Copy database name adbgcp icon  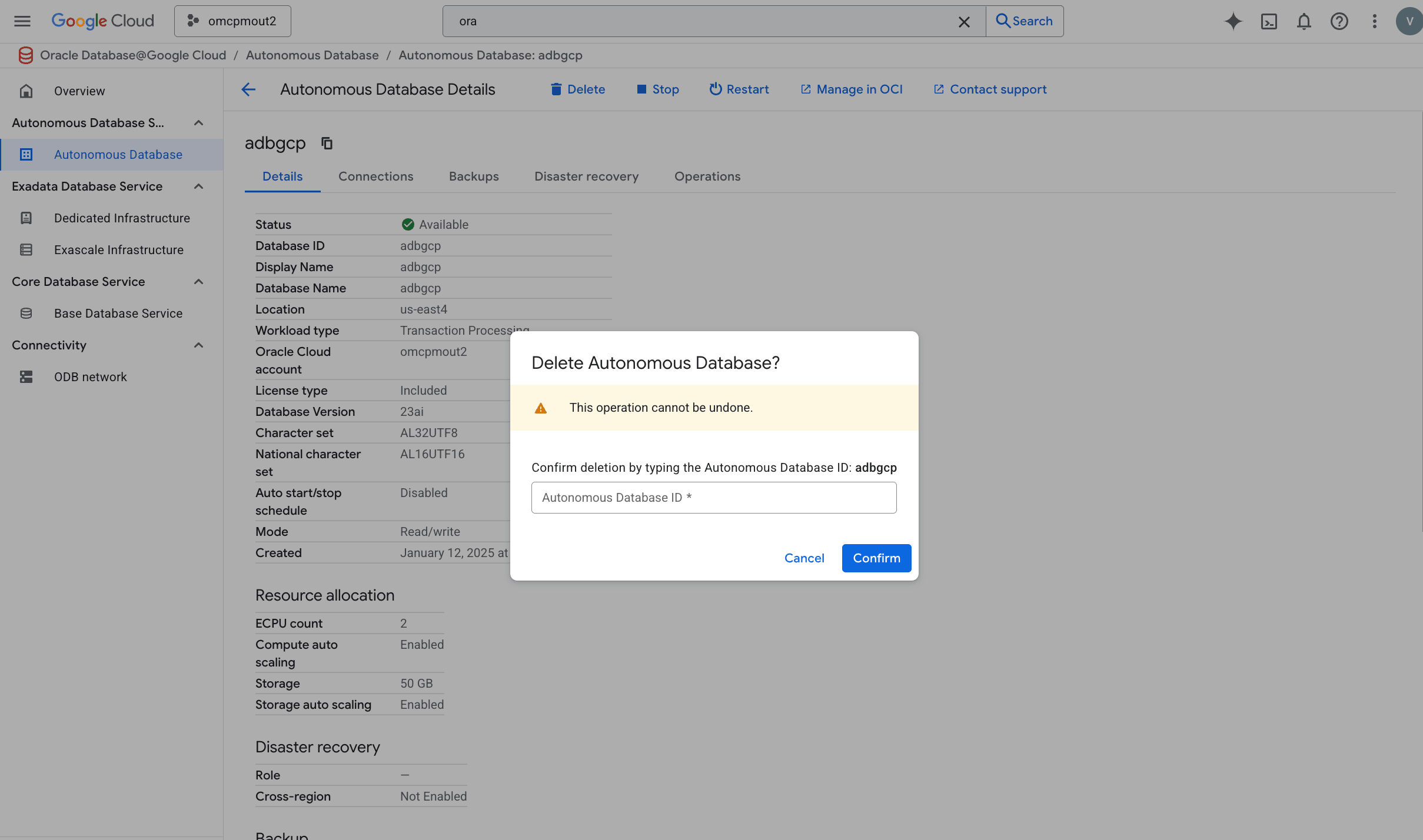pyautogui.click(x=327, y=143)
